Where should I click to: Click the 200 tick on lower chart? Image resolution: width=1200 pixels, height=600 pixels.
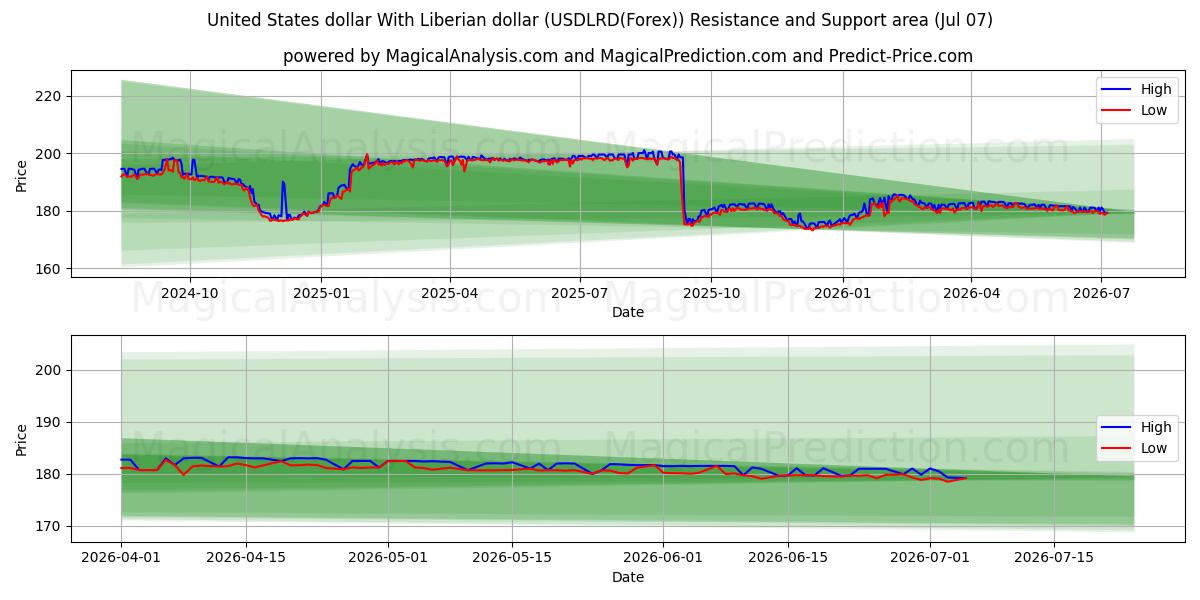point(50,370)
